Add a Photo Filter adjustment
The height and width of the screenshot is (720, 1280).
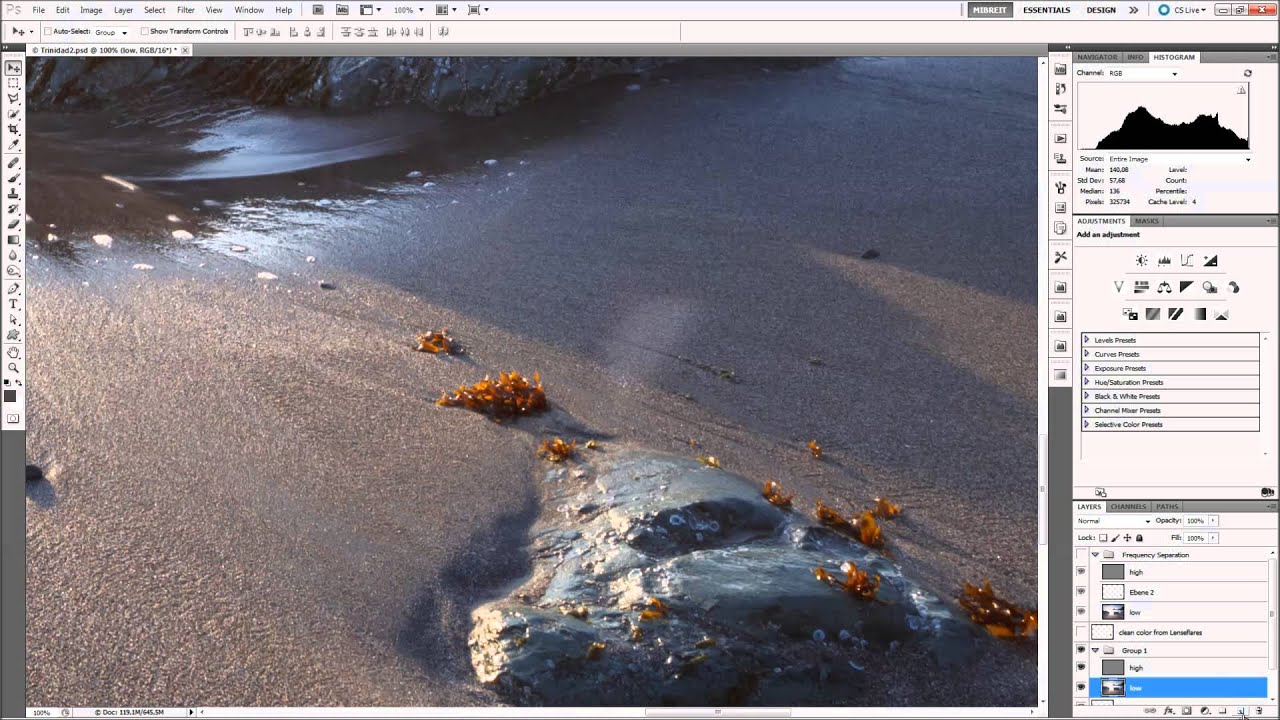(1210, 287)
